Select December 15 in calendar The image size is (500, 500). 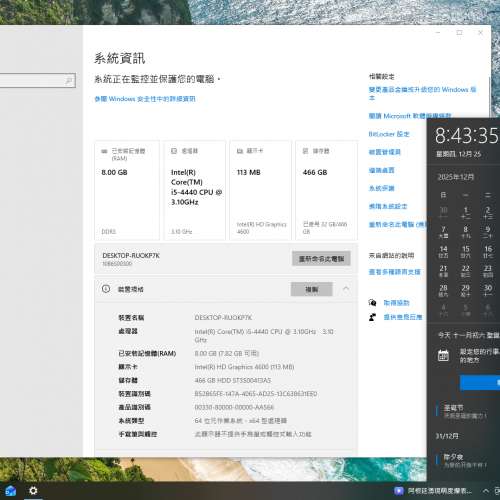tap(466, 252)
